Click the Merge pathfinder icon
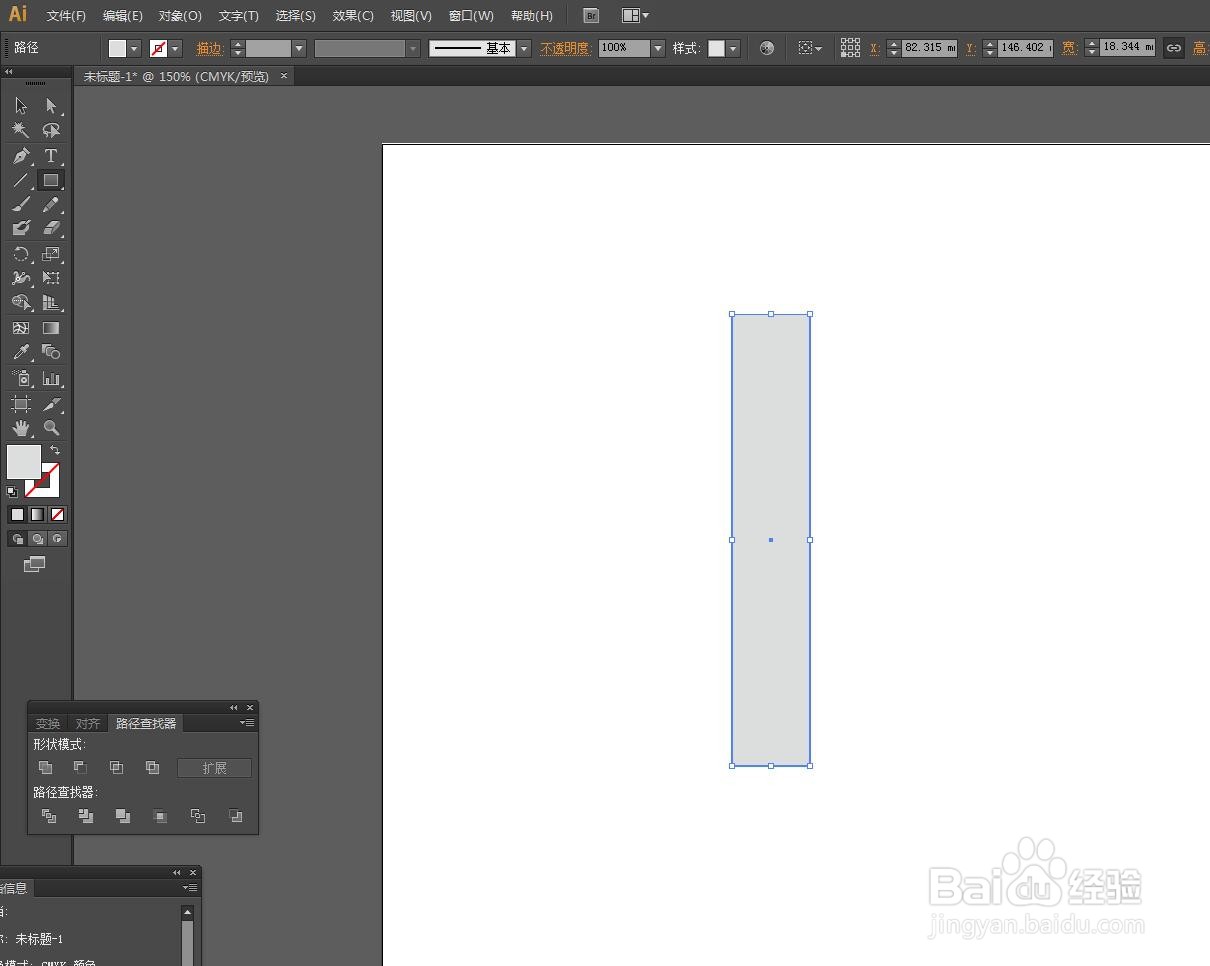Image resolution: width=1210 pixels, height=966 pixels. click(x=122, y=816)
